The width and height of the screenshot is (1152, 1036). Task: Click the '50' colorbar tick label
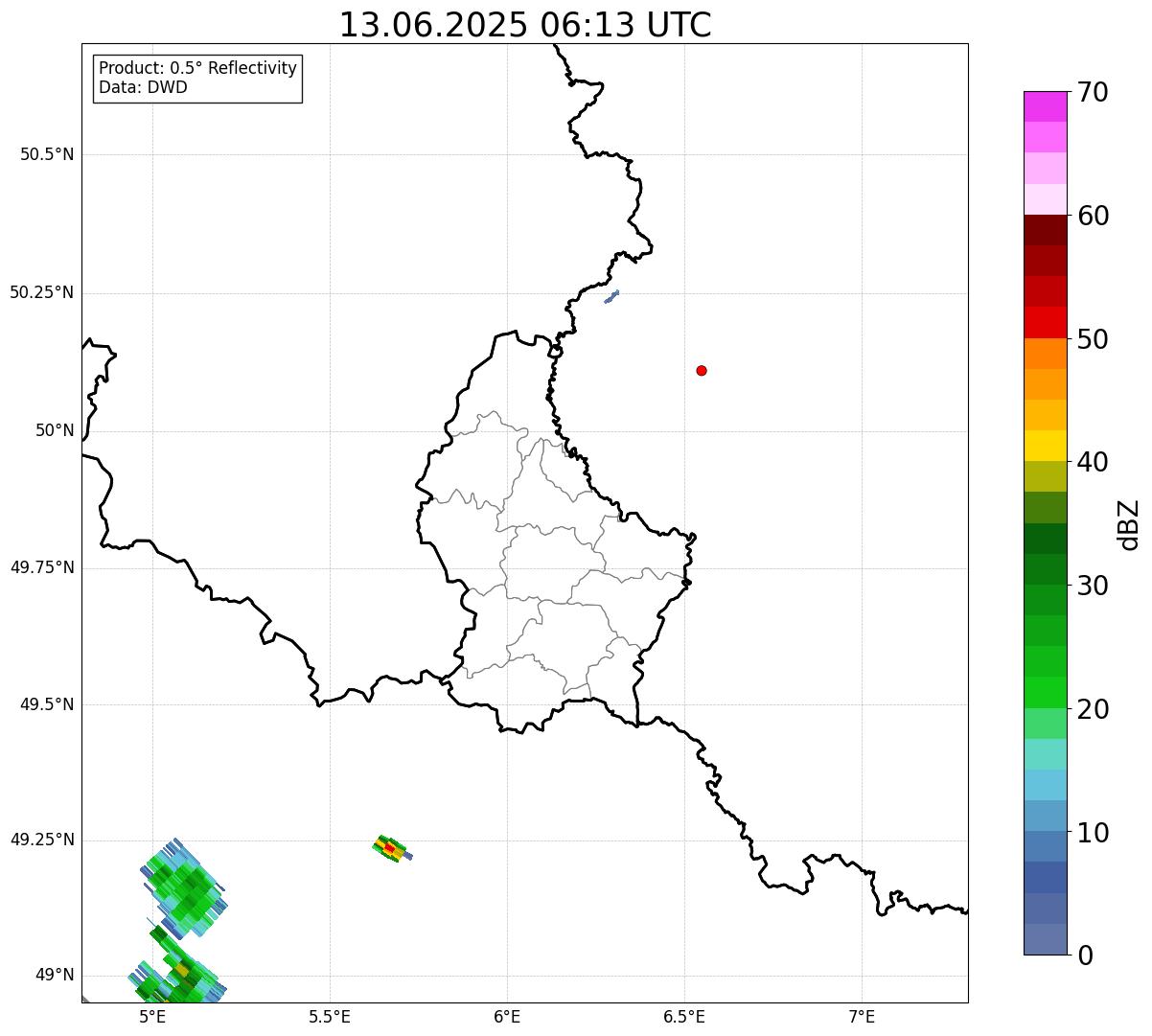1093,340
